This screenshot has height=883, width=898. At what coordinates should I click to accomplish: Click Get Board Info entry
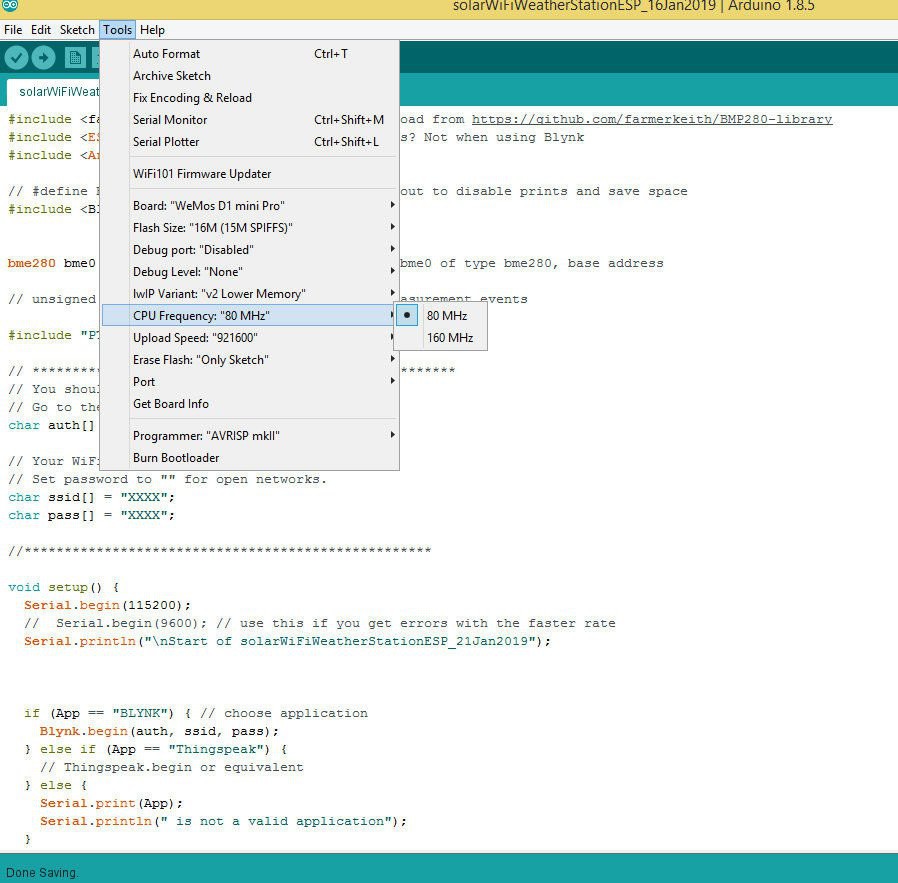[x=249, y=404]
